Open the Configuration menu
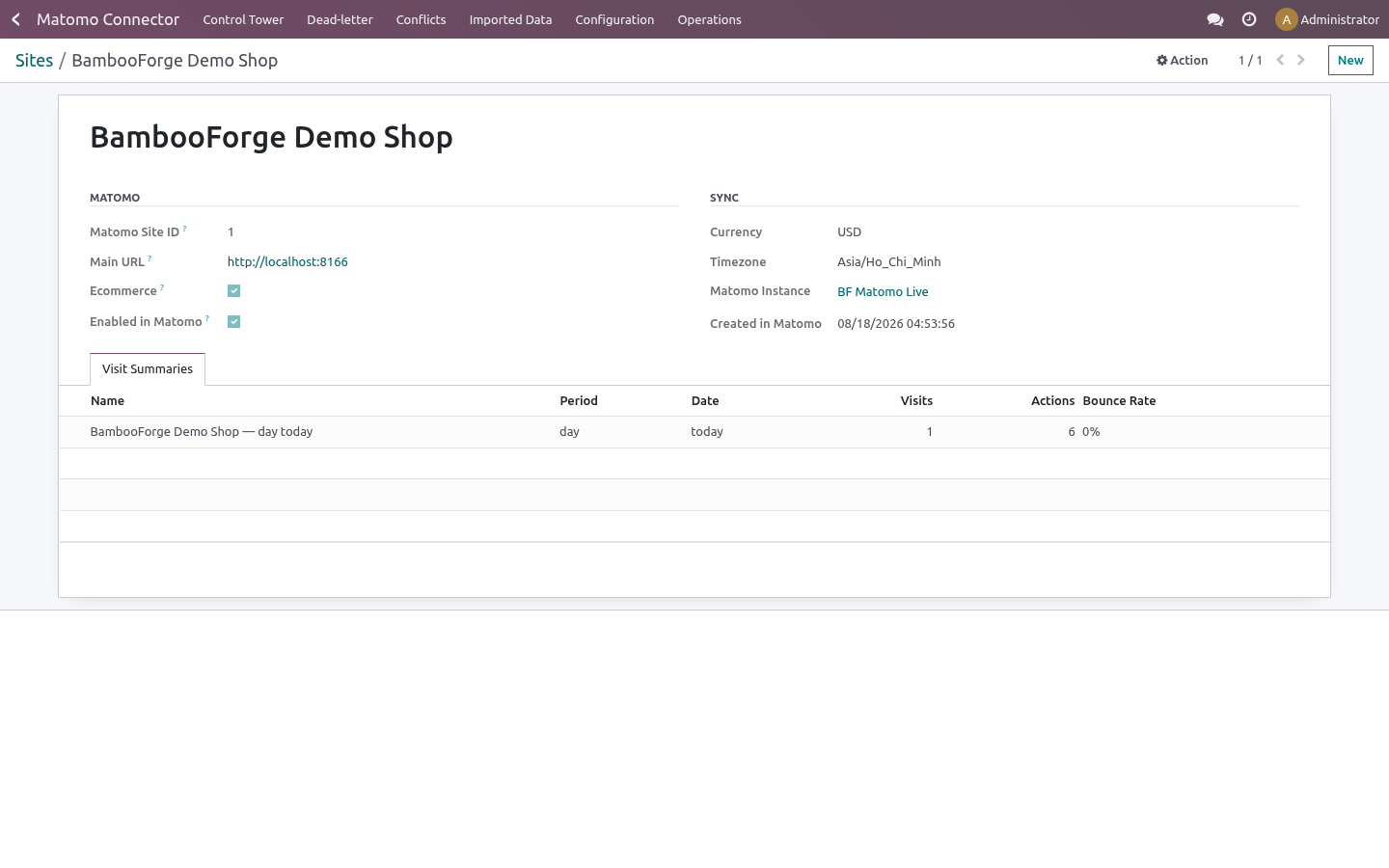Viewport: 1389px width, 868px height. tap(614, 19)
